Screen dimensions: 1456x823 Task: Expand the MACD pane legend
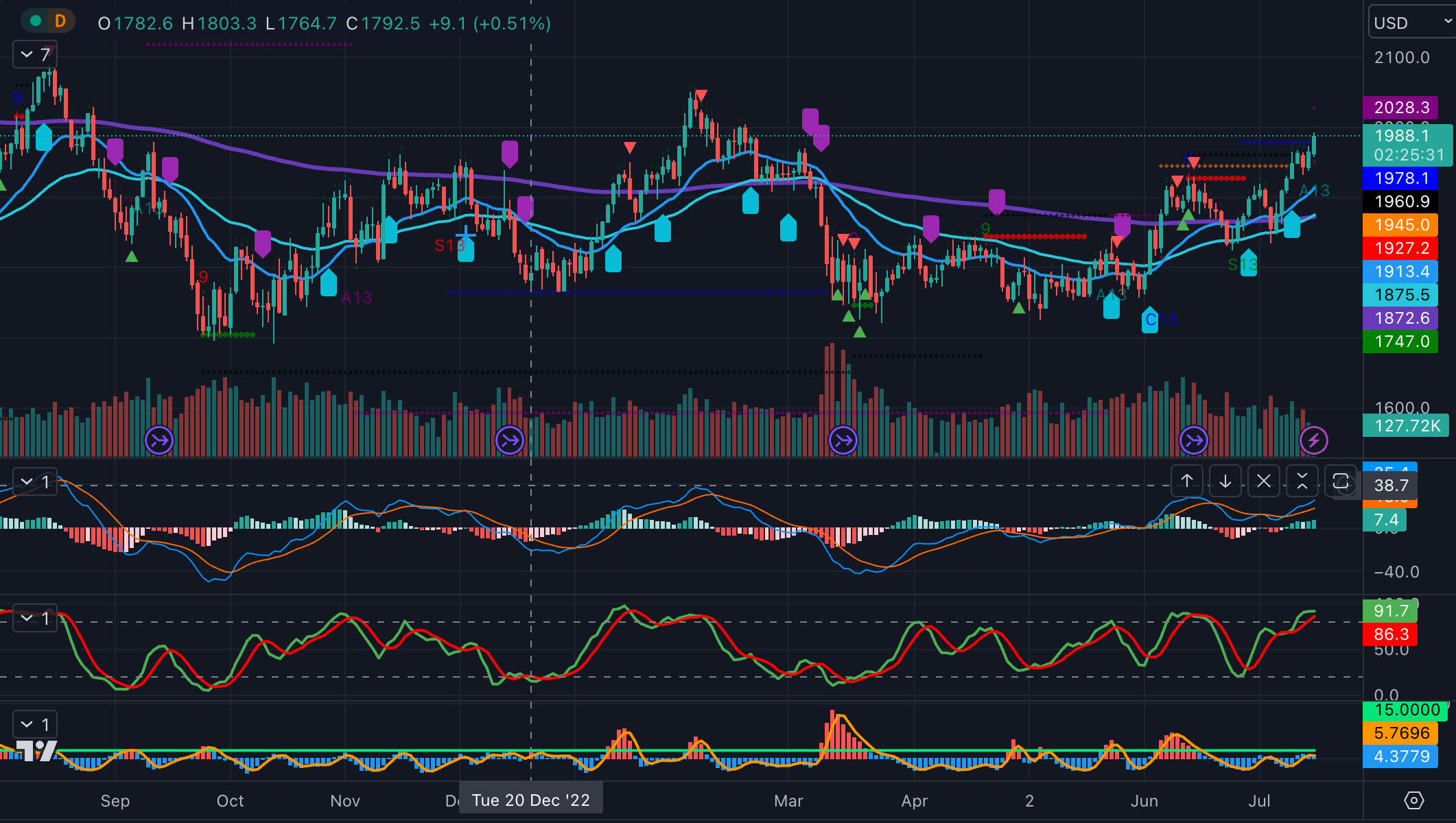[x=34, y=482]
